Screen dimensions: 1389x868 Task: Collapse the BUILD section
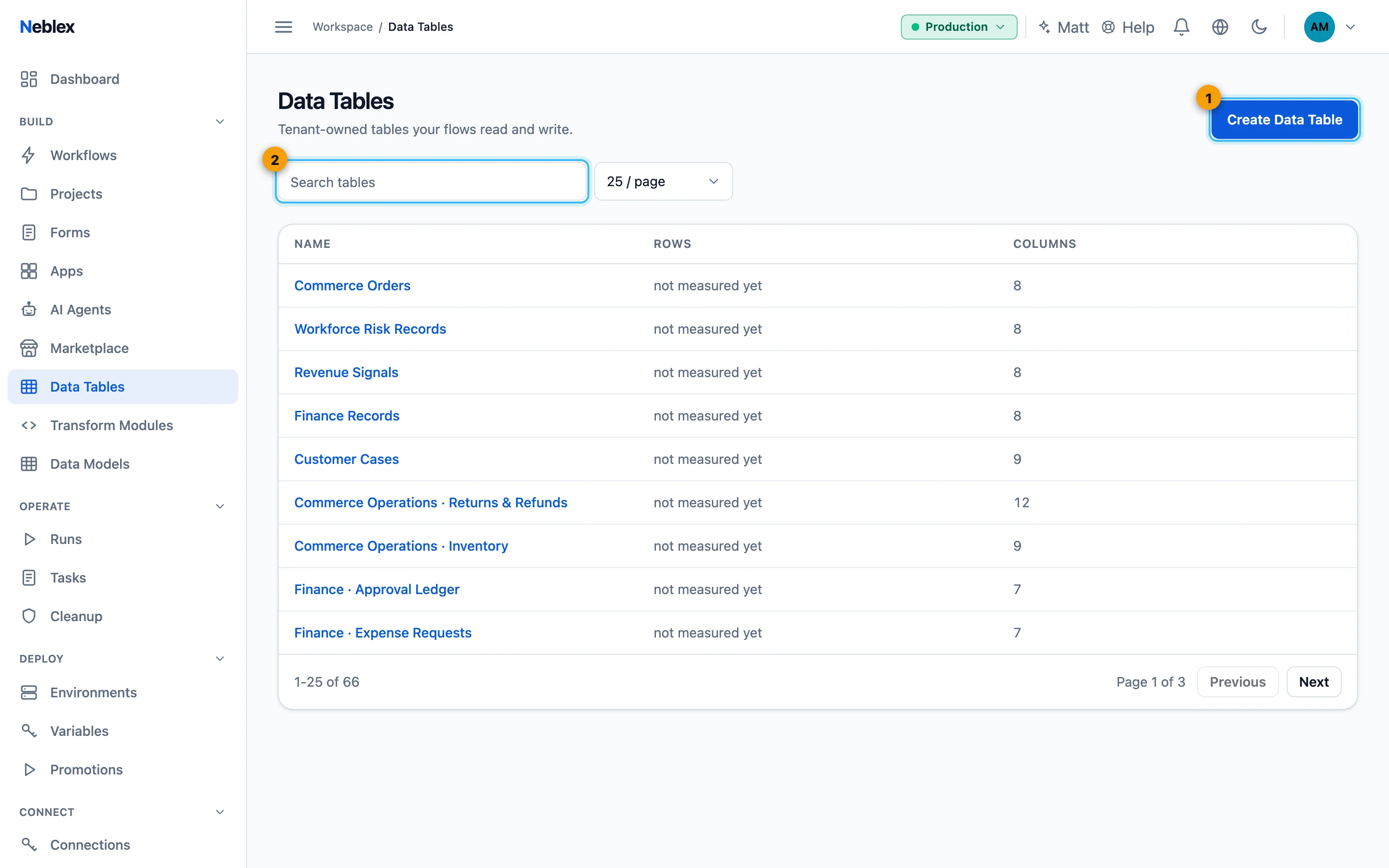tap(220, 121)
